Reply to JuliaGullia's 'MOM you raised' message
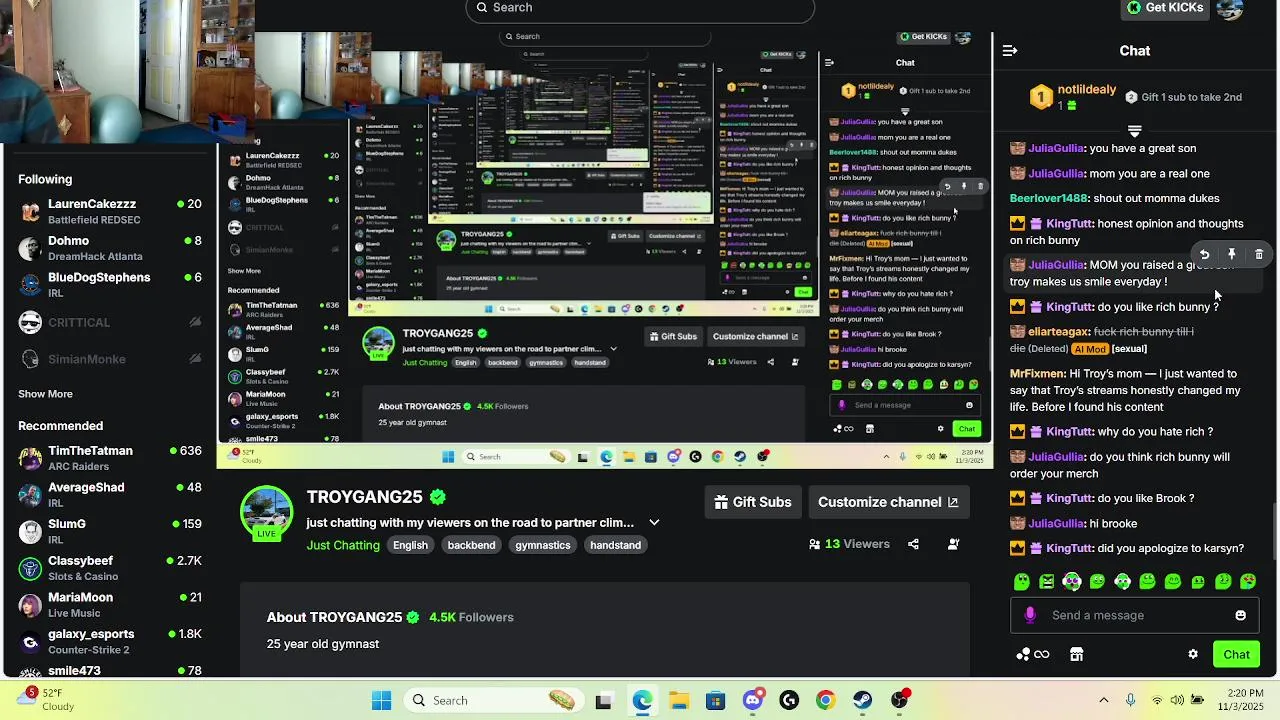 tap(1204, 255)
